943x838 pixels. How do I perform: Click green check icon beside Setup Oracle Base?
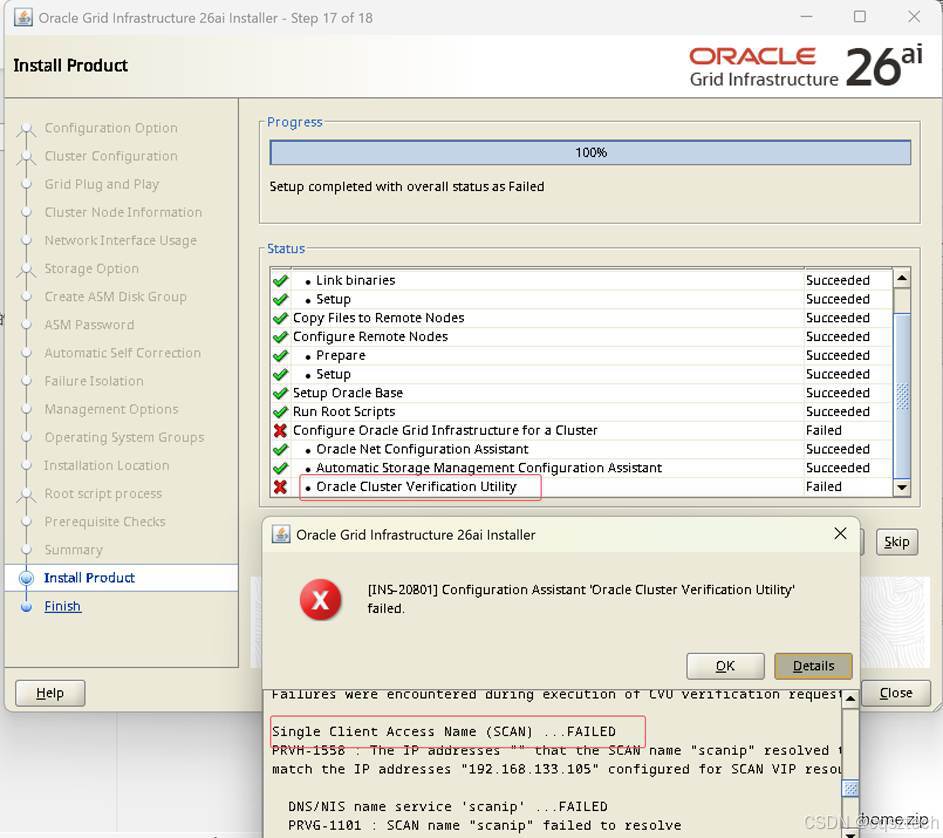pyautogui.click(x=280, y=393)
